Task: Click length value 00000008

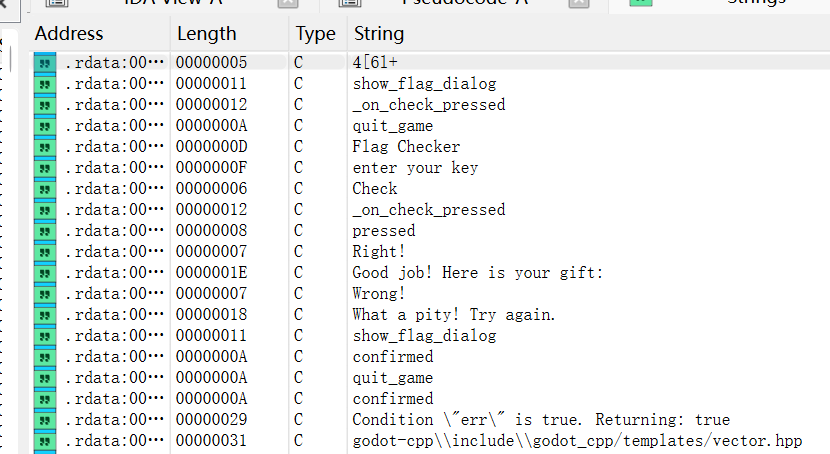Action: (x=211, y=231)
